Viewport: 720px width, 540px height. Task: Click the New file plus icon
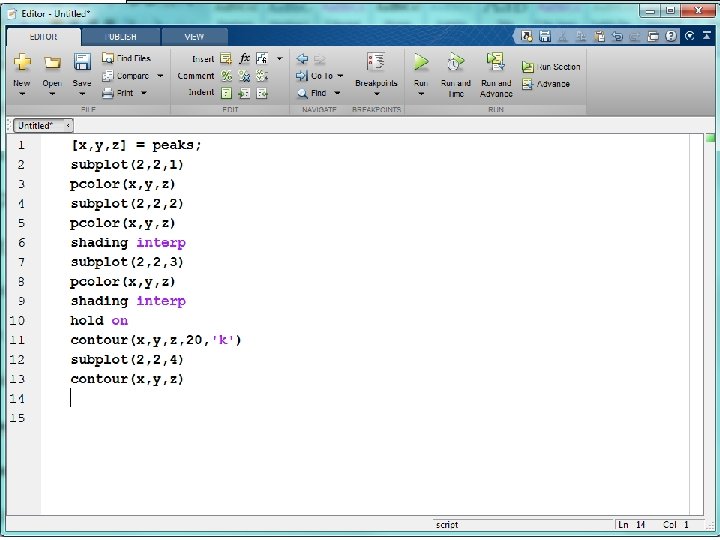tap(22, 62)
